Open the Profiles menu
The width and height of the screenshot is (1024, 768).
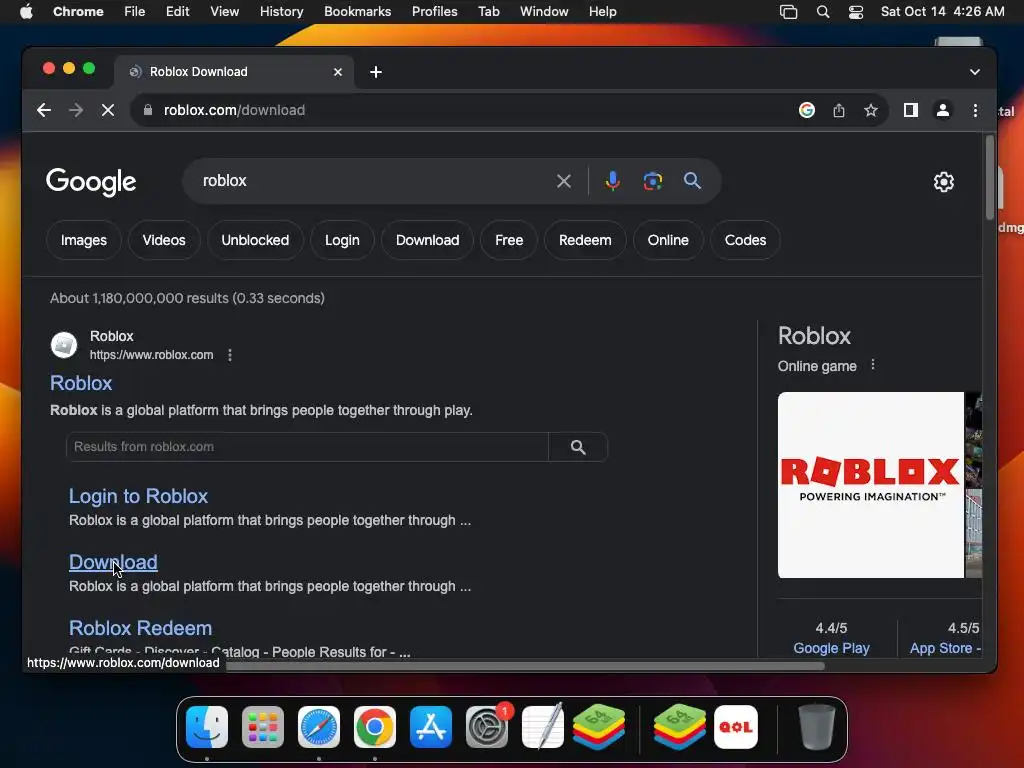pyautogui.click(x=434, y=12)
